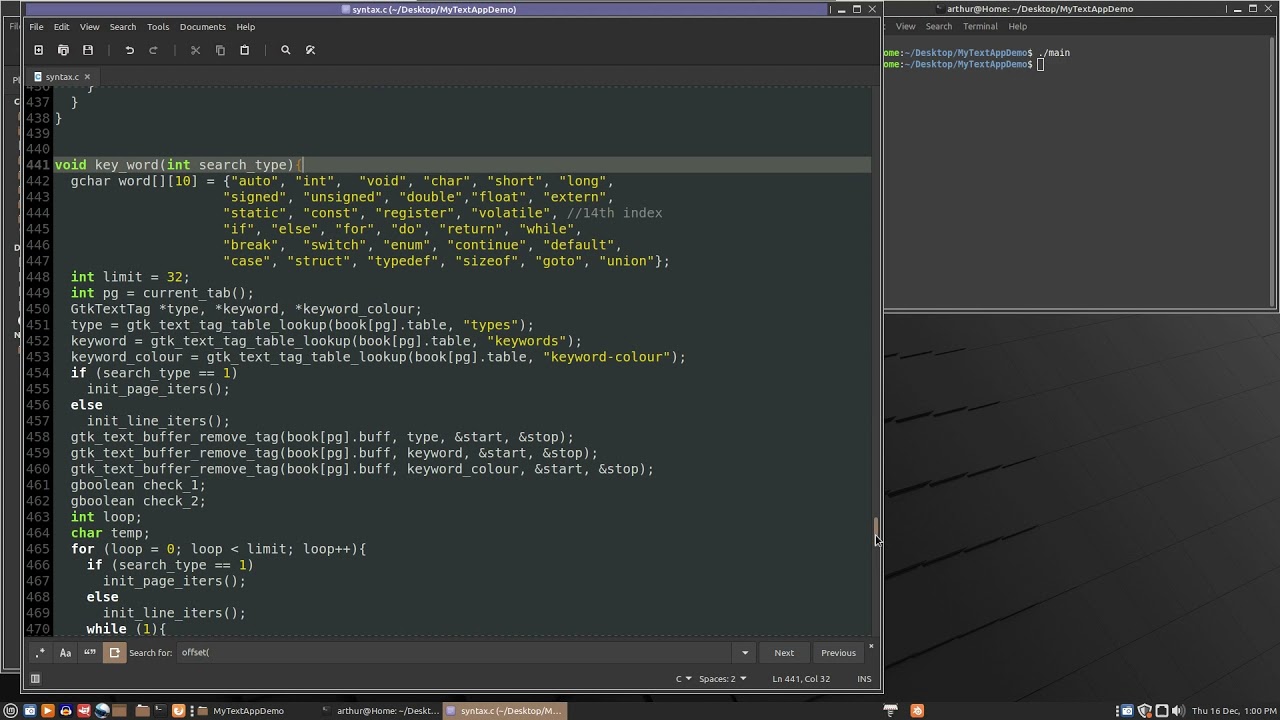Open the Tools menu in the editor

158,27
